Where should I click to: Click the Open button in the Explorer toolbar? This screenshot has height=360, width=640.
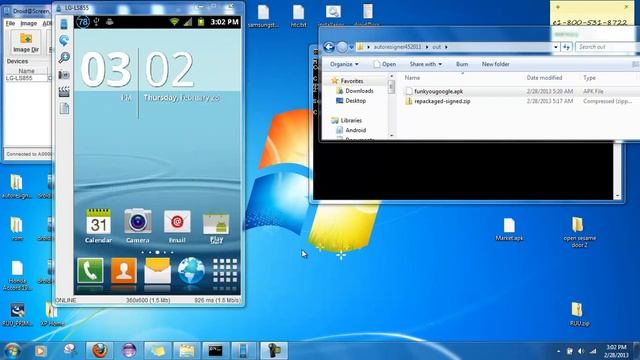point(384,64)
